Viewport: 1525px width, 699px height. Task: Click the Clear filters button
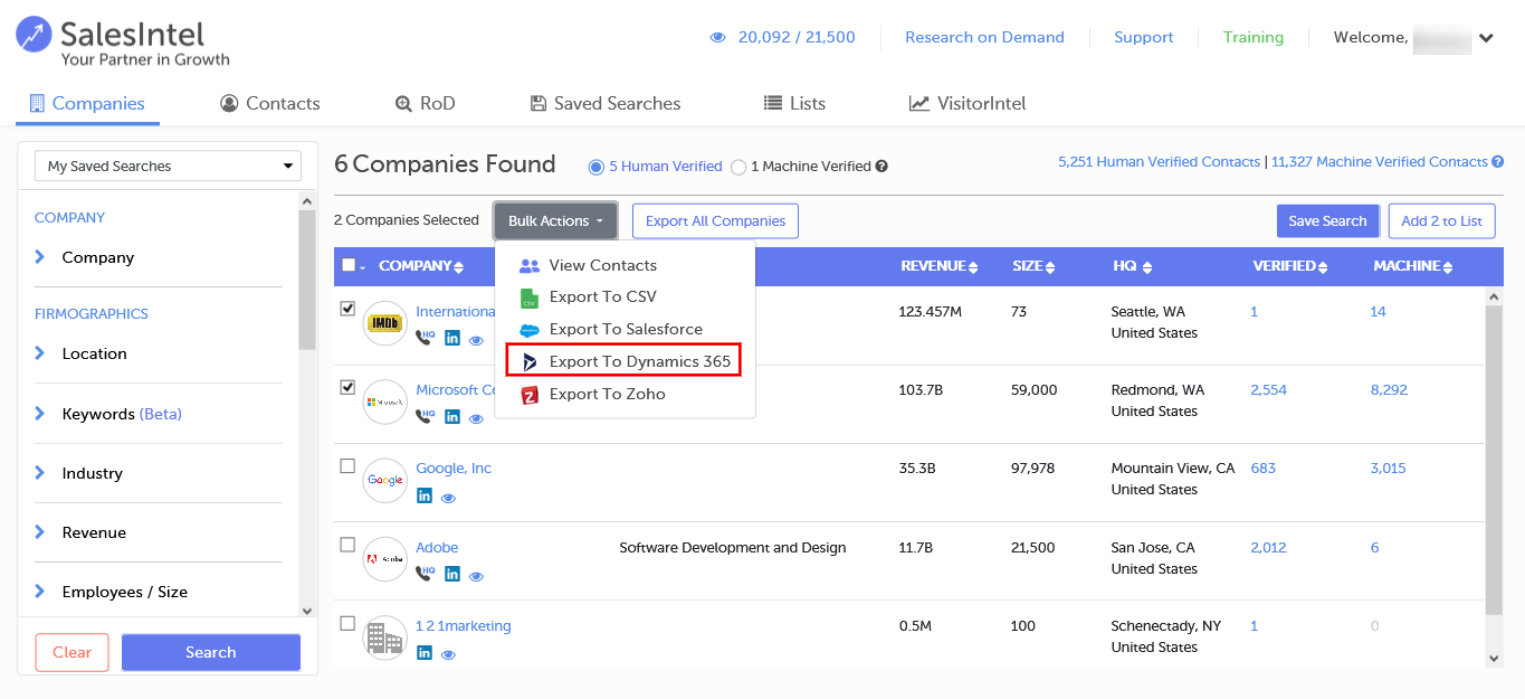click(72, 652)
